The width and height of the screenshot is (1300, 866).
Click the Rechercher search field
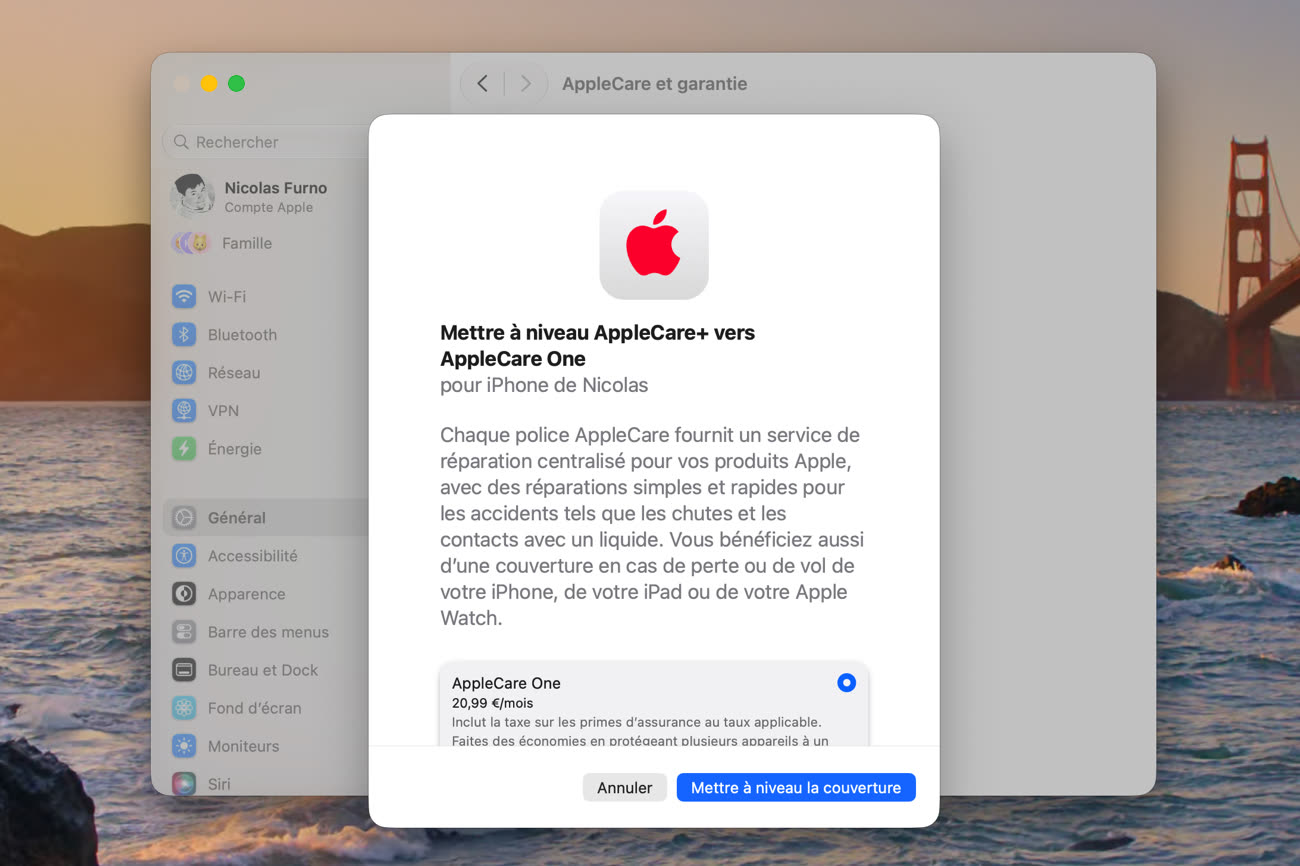pos(266,142)
